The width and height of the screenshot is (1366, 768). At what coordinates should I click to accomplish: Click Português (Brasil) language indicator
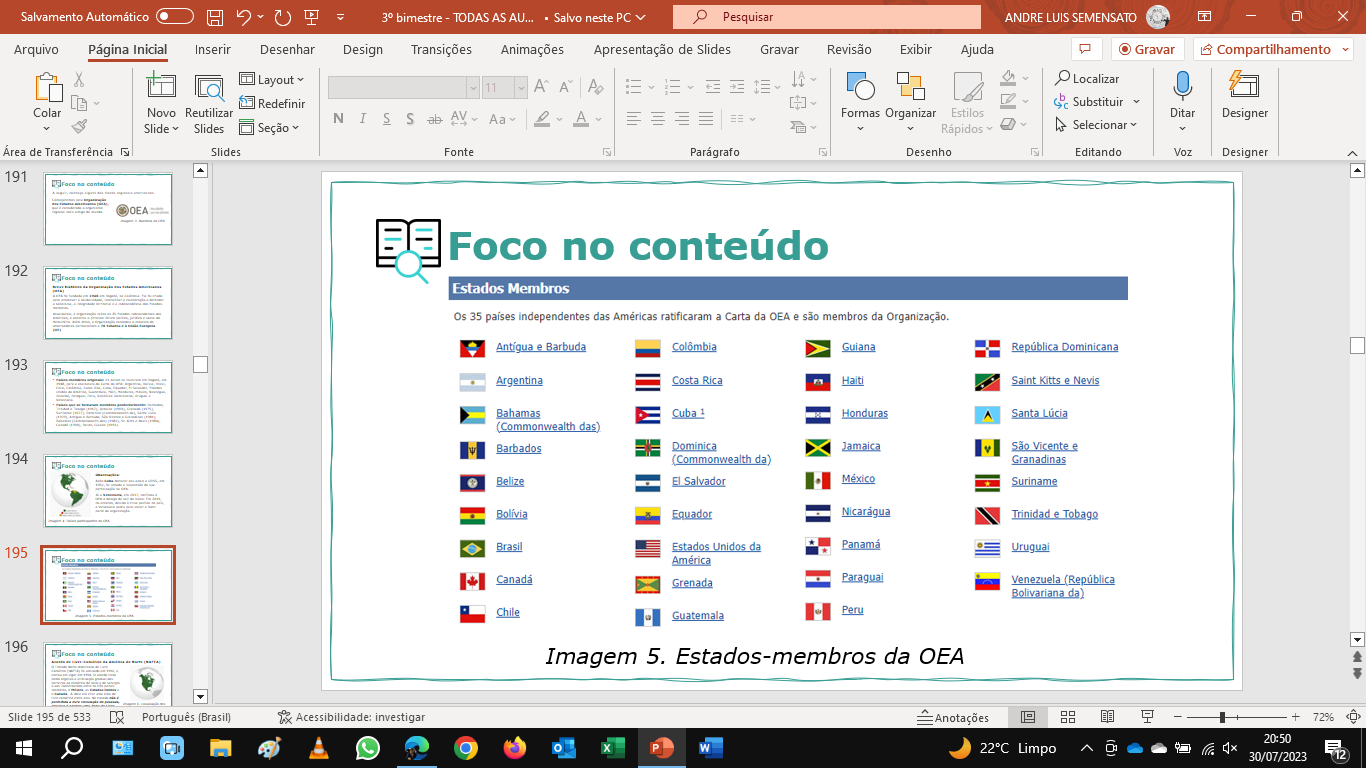(186, 717)
